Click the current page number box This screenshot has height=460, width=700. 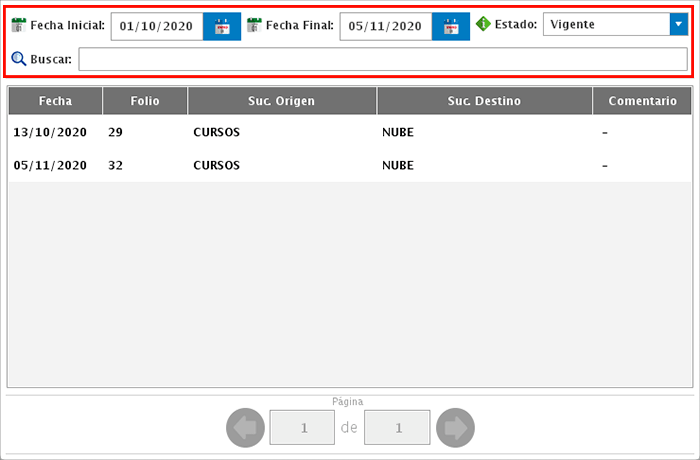[x=303, y=428]
